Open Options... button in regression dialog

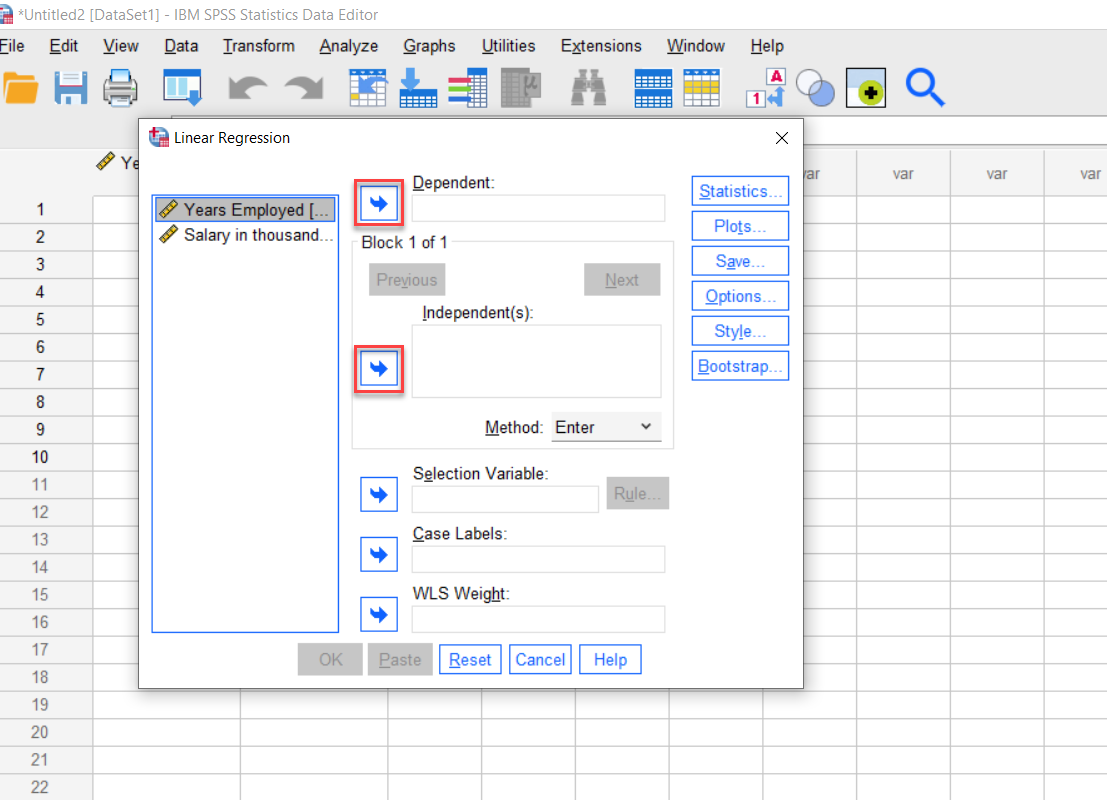[740, 296]
